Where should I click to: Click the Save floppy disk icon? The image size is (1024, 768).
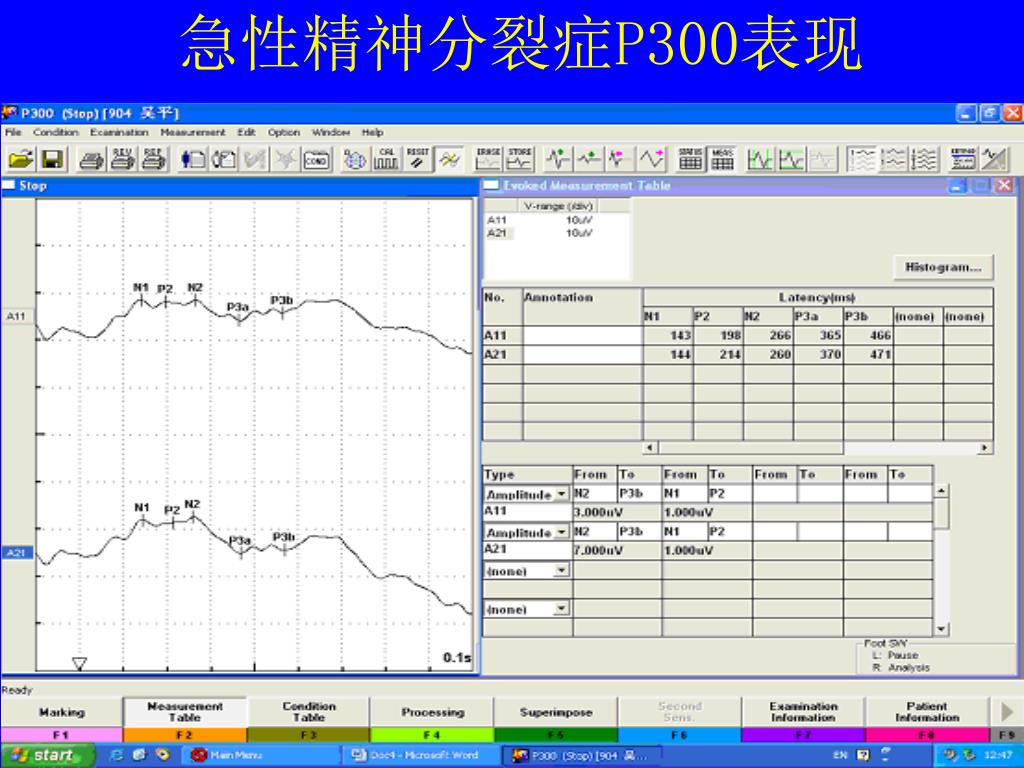click(52, 159)
